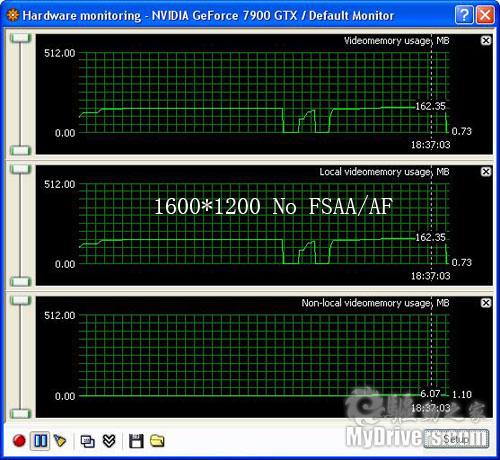The width and height of the screenshot is (500, 460).
Task: Click the question mark help button
Action: (464, 15)
